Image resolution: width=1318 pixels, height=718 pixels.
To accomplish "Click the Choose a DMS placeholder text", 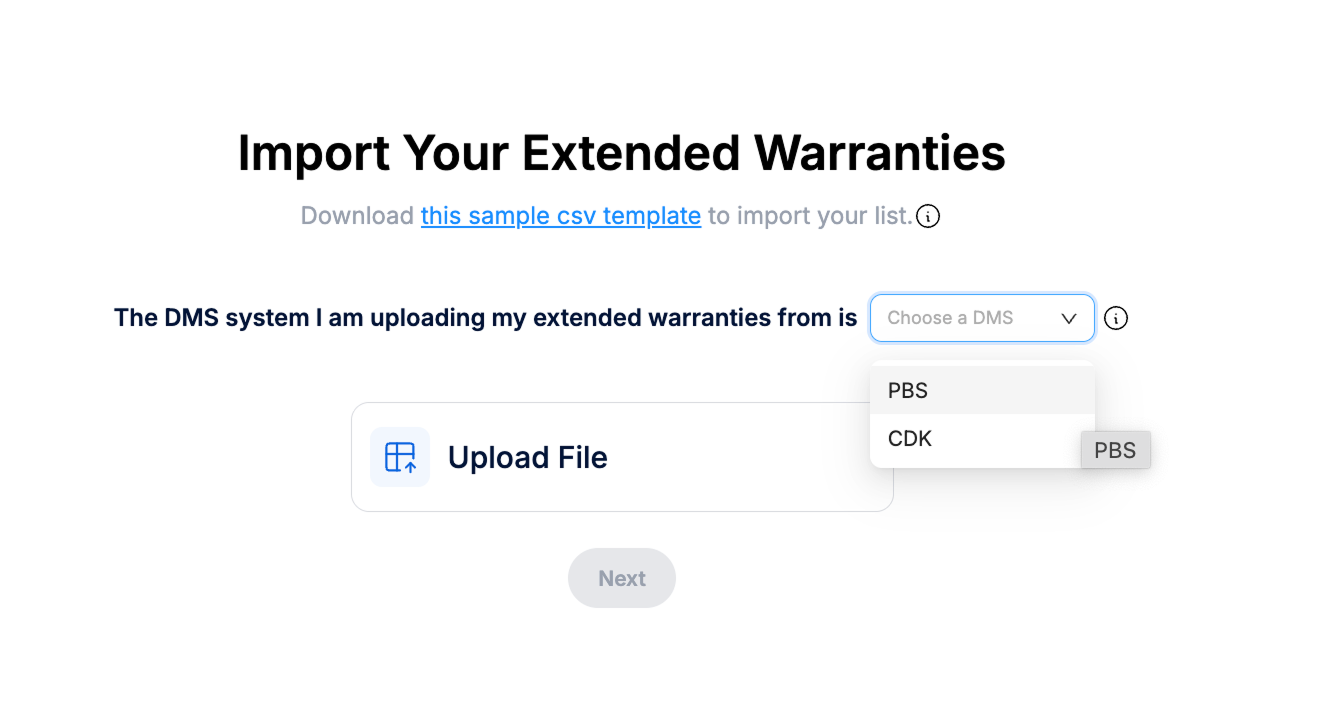I will click(950, 318).
